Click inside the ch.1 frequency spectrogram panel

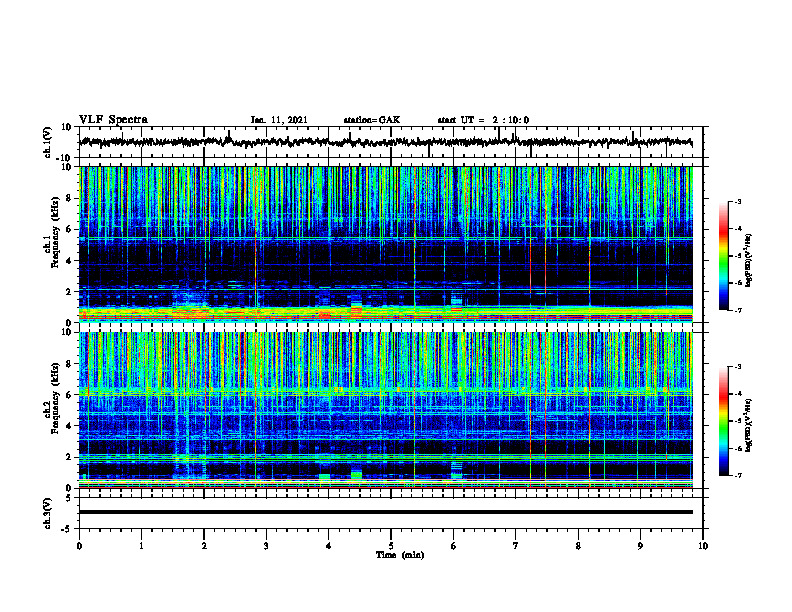coord(386,244)
